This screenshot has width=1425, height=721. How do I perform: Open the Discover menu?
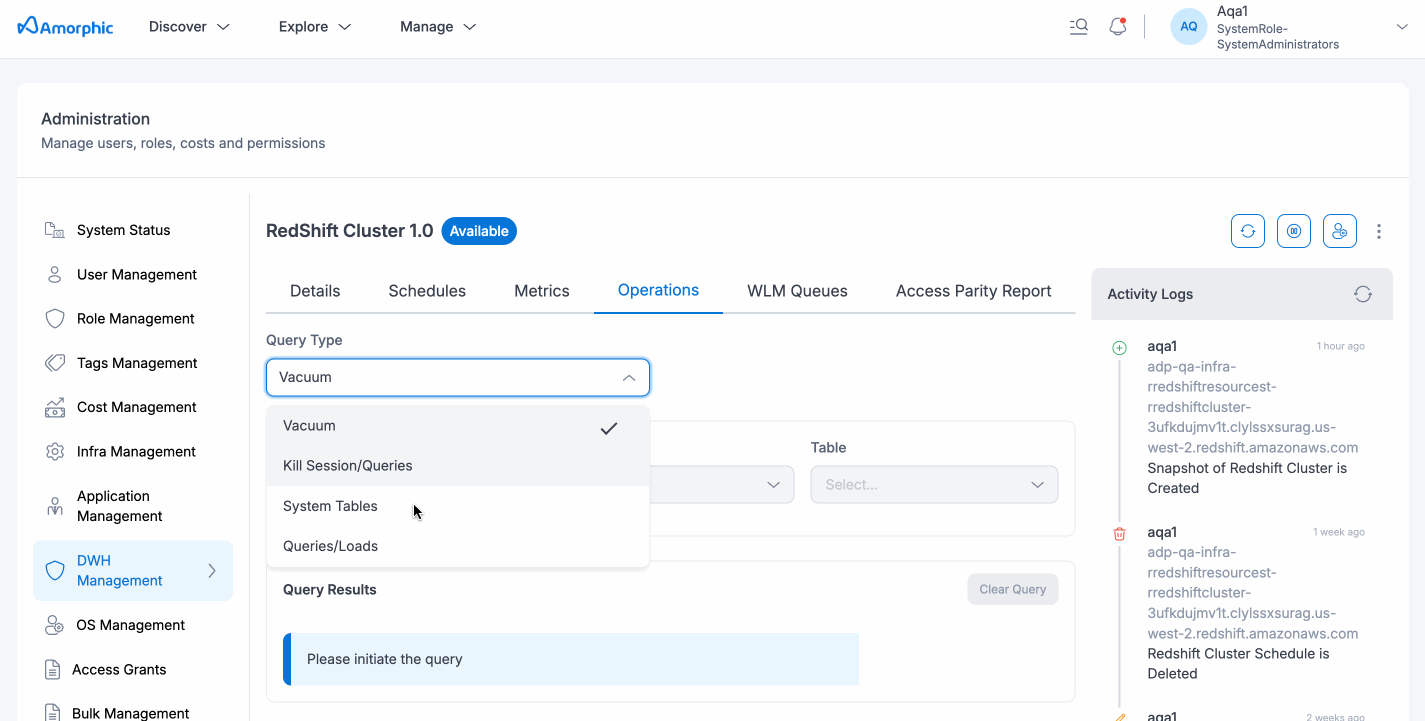click(x=189, y=27)
